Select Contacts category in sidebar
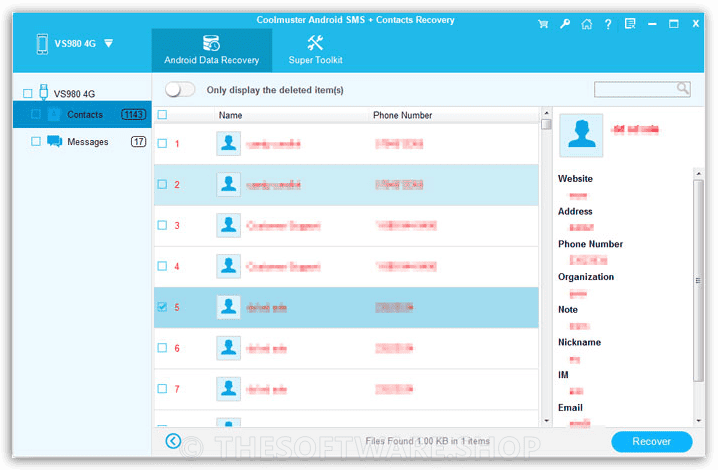718x470 pixels. pyautogui.click(x=82, y=114)
